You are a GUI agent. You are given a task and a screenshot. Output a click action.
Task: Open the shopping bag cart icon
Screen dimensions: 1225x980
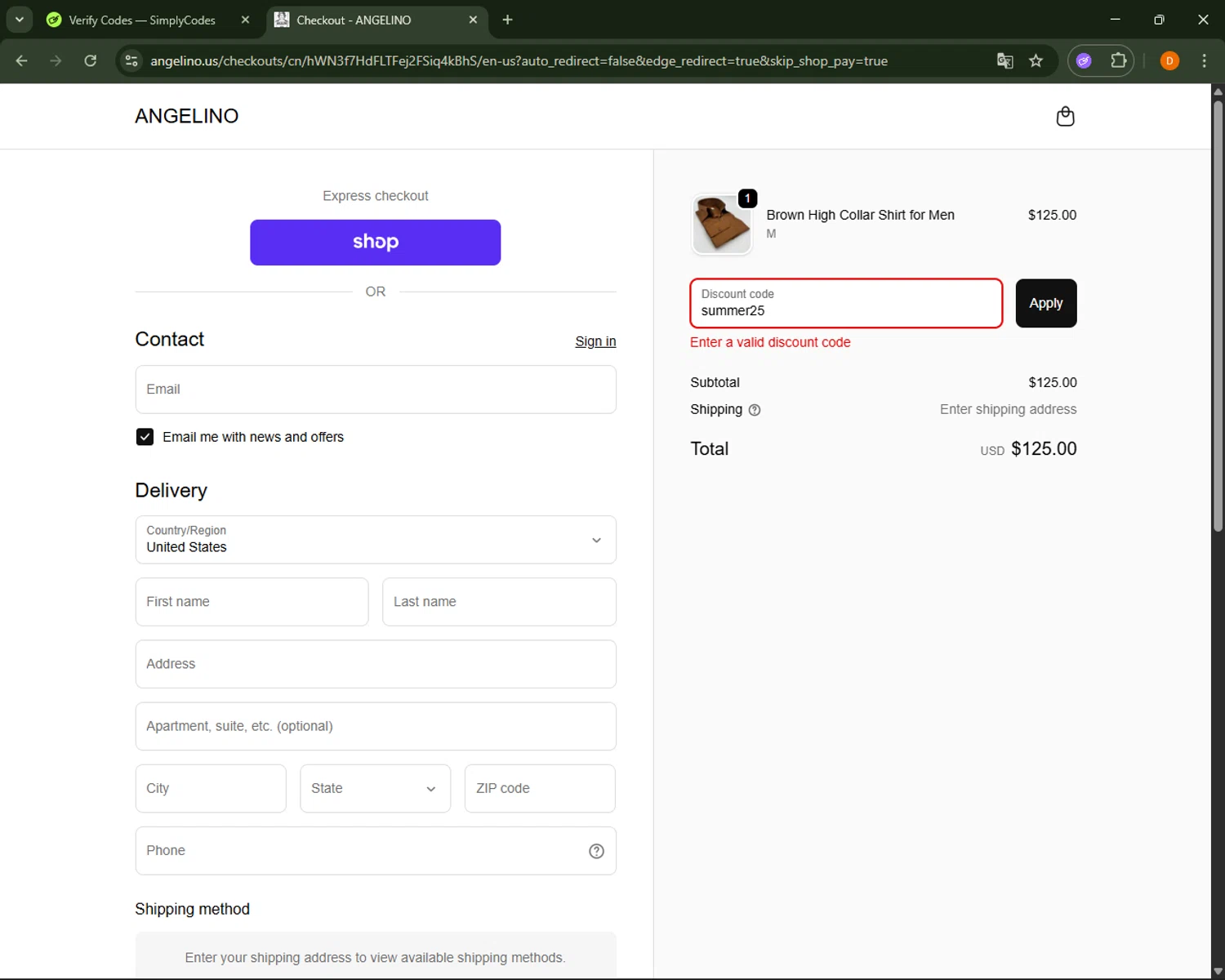coord(1065,117)
